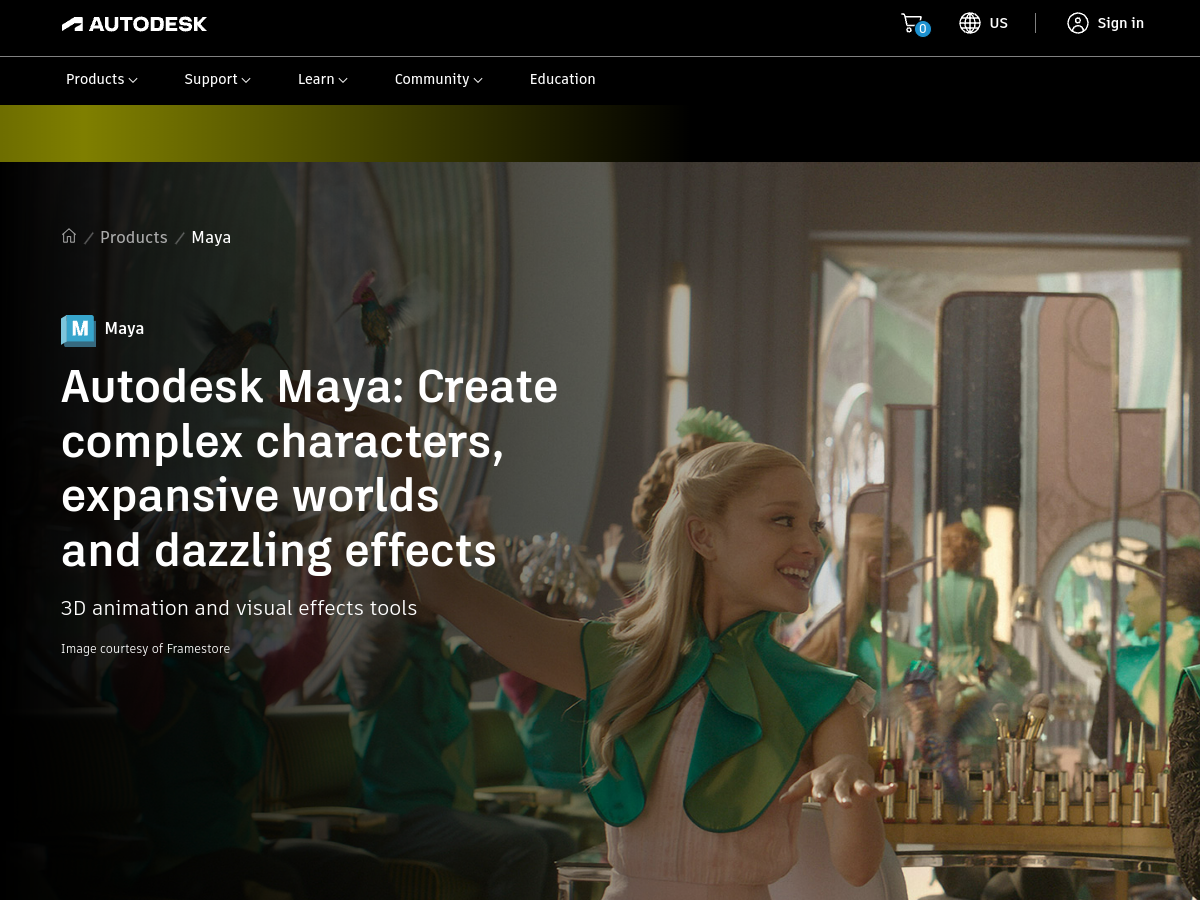Click the Sign in link
Viewport: 1200px width, 900px height.
(1121, 23)
